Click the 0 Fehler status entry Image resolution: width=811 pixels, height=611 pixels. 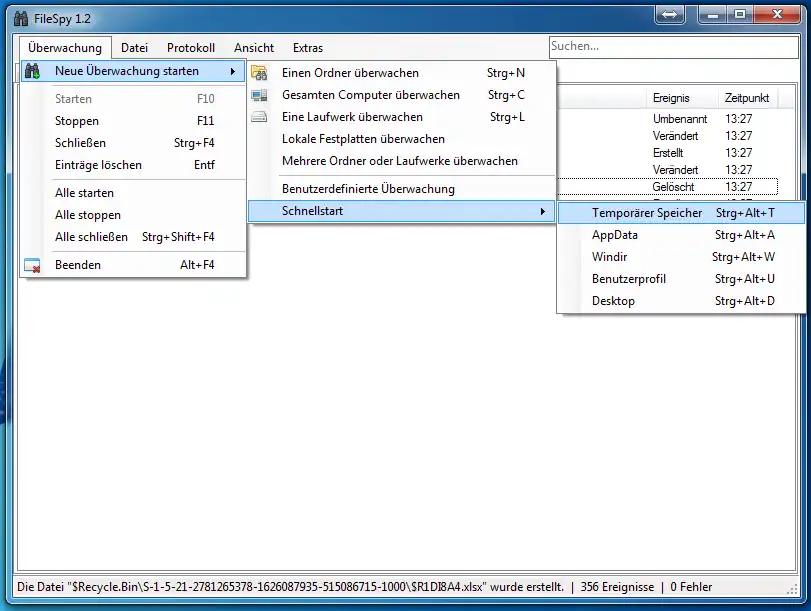pos(691,587)
